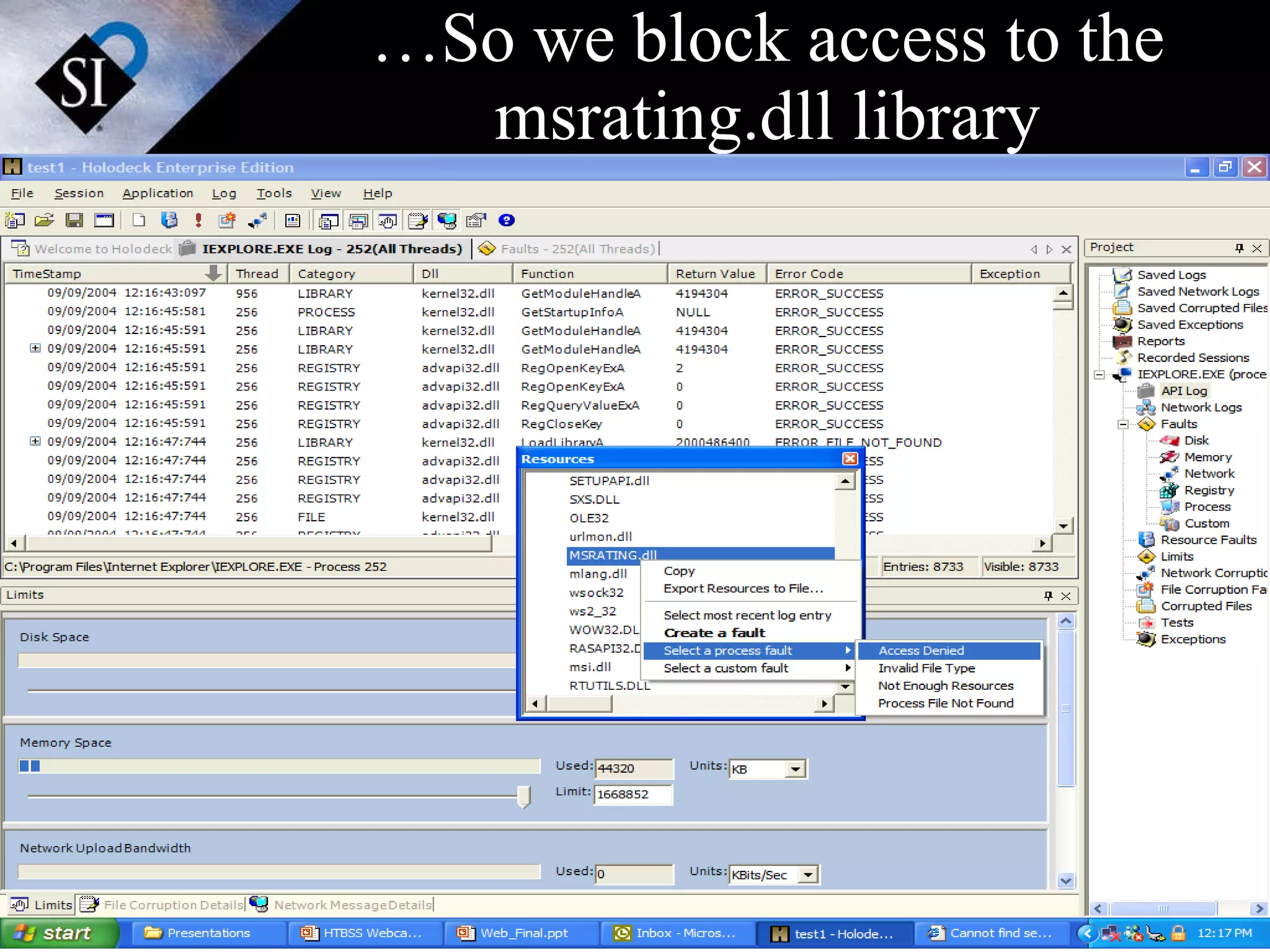Click the blank page toolbar icon
The width and height of the screenshot is (1270, 952).
pyautogui.click(x=139, y=220)
